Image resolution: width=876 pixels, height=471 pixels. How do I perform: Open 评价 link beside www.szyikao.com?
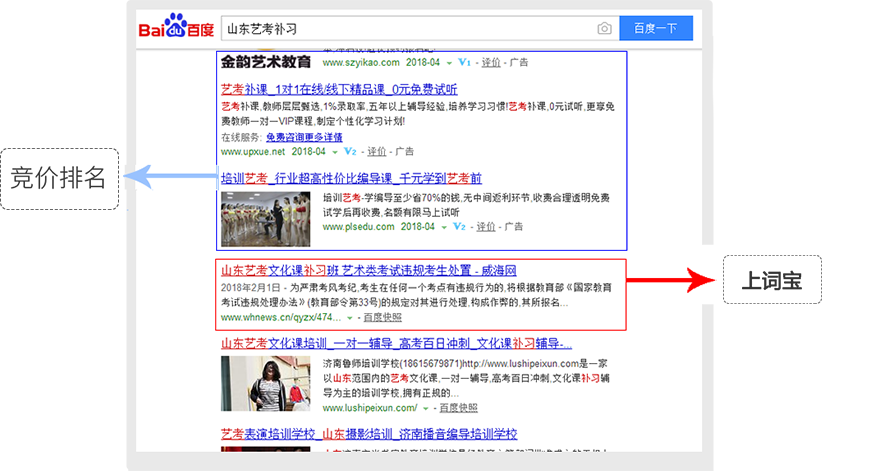[491, 62]
